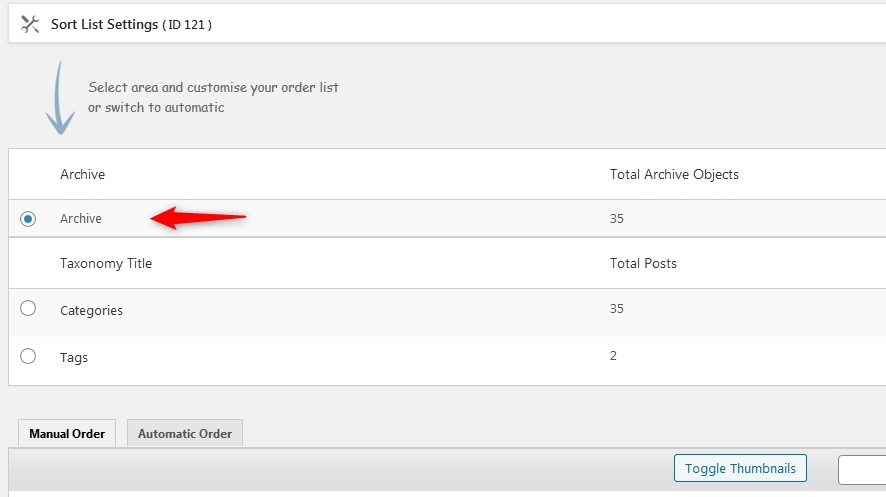886x497 pixels.
Task: Click the blue down arrow graphic
Action: 60,98
